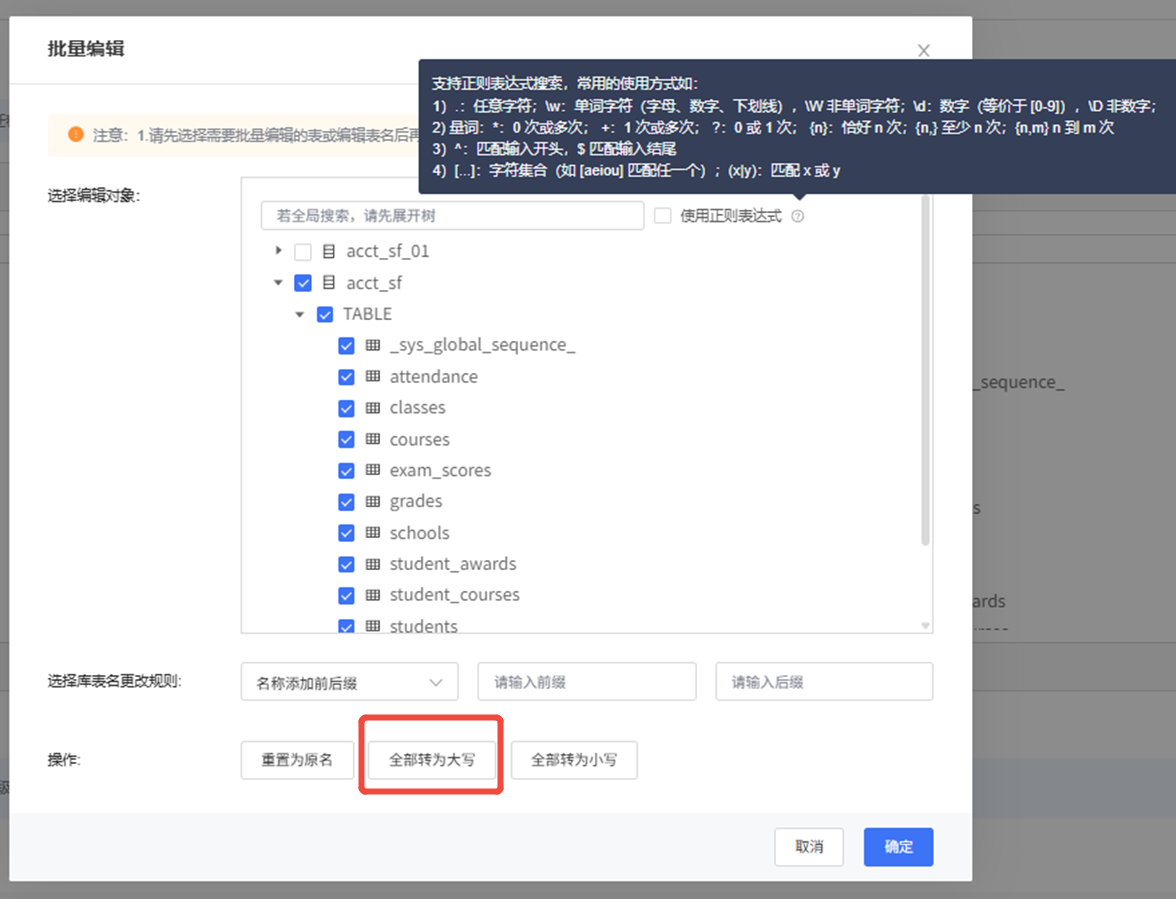Close the 批量编辑 dialog with X
This screenshot has height=899, width=1176.
[x=923, y=50]
